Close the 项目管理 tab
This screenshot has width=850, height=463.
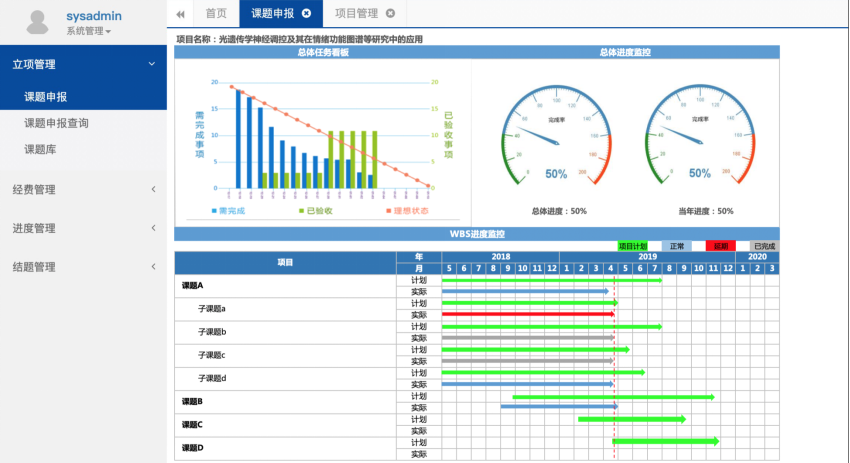(x=390, y=14)
